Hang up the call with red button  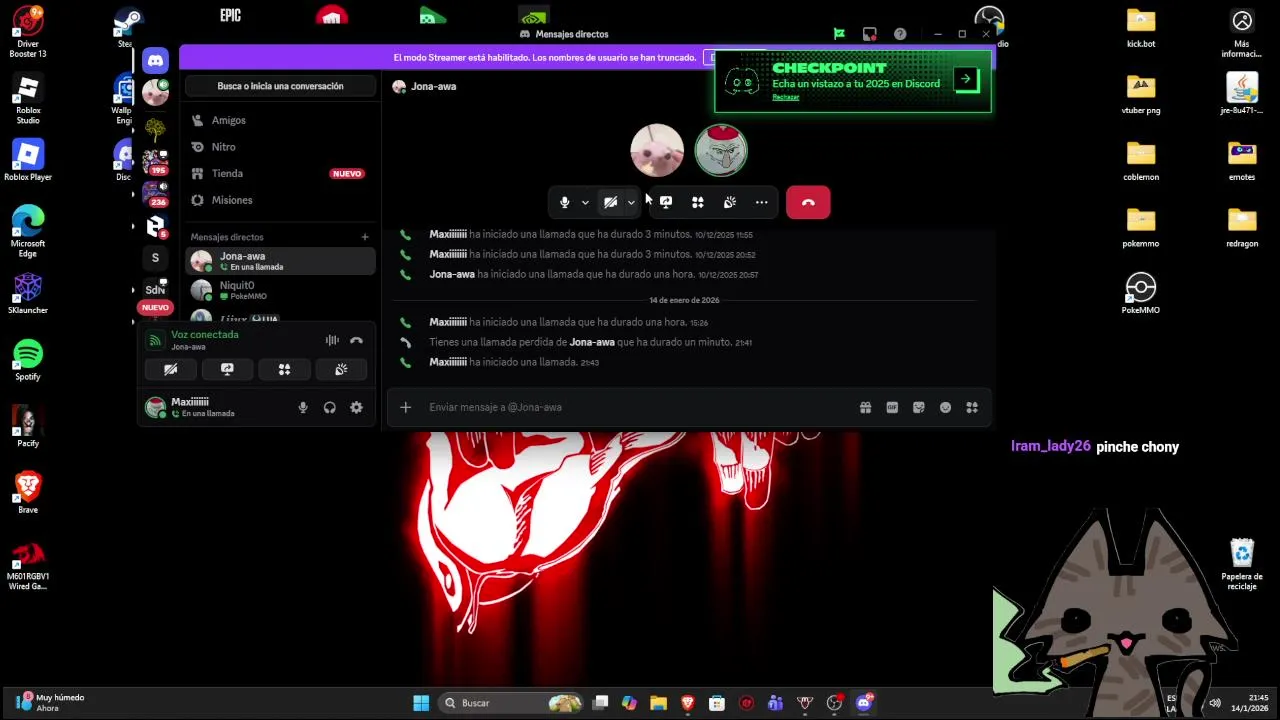pos(808,202)
